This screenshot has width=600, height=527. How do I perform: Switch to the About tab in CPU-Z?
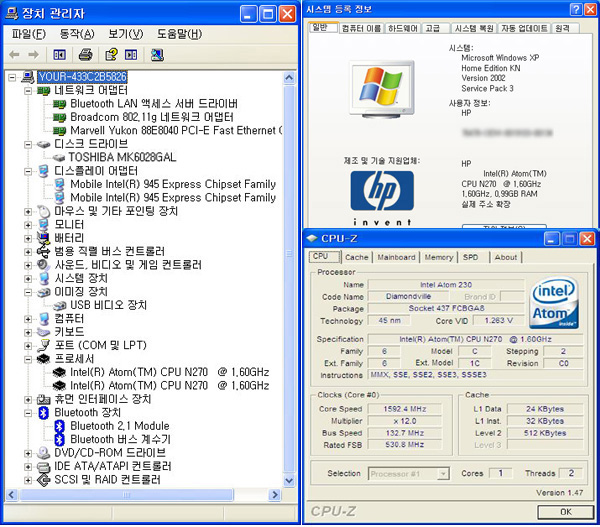tap(505, 257)
